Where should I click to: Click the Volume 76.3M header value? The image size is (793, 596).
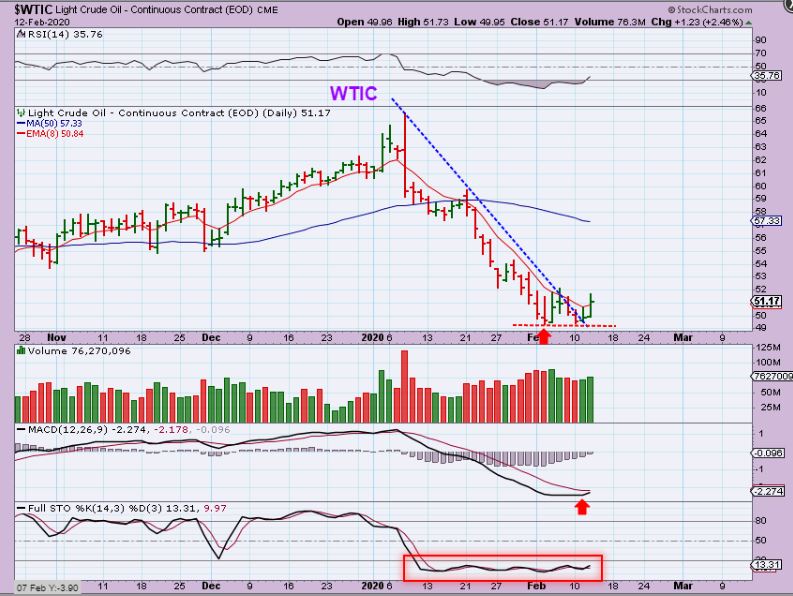pos(609,22)
